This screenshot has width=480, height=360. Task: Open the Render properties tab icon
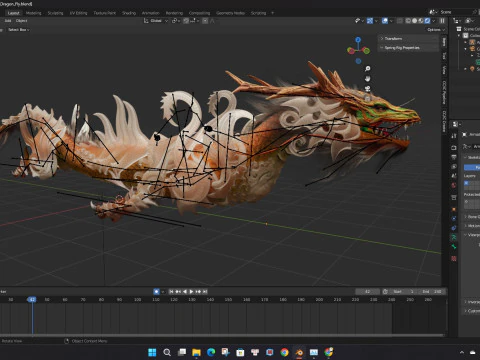(x=454, y=148)
